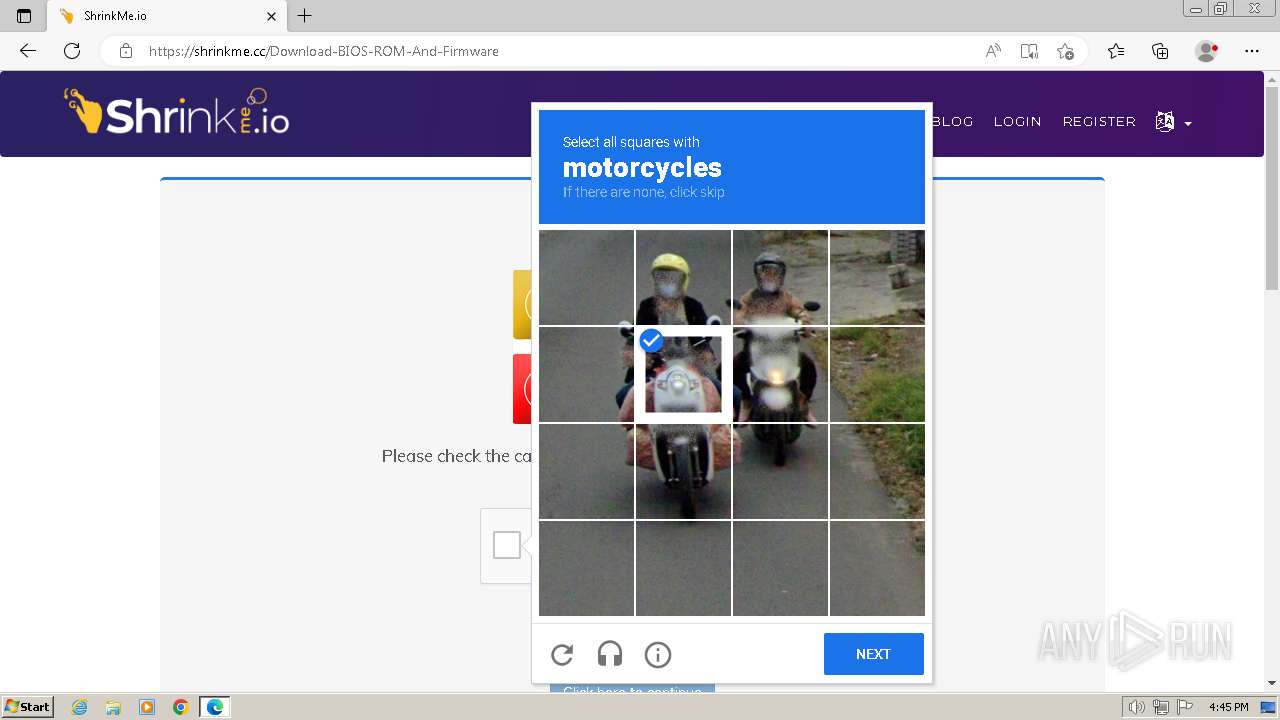Select the ShrinkMe.io tab
This screenshot has width=1280, height=720.
(x=166, y=16)
